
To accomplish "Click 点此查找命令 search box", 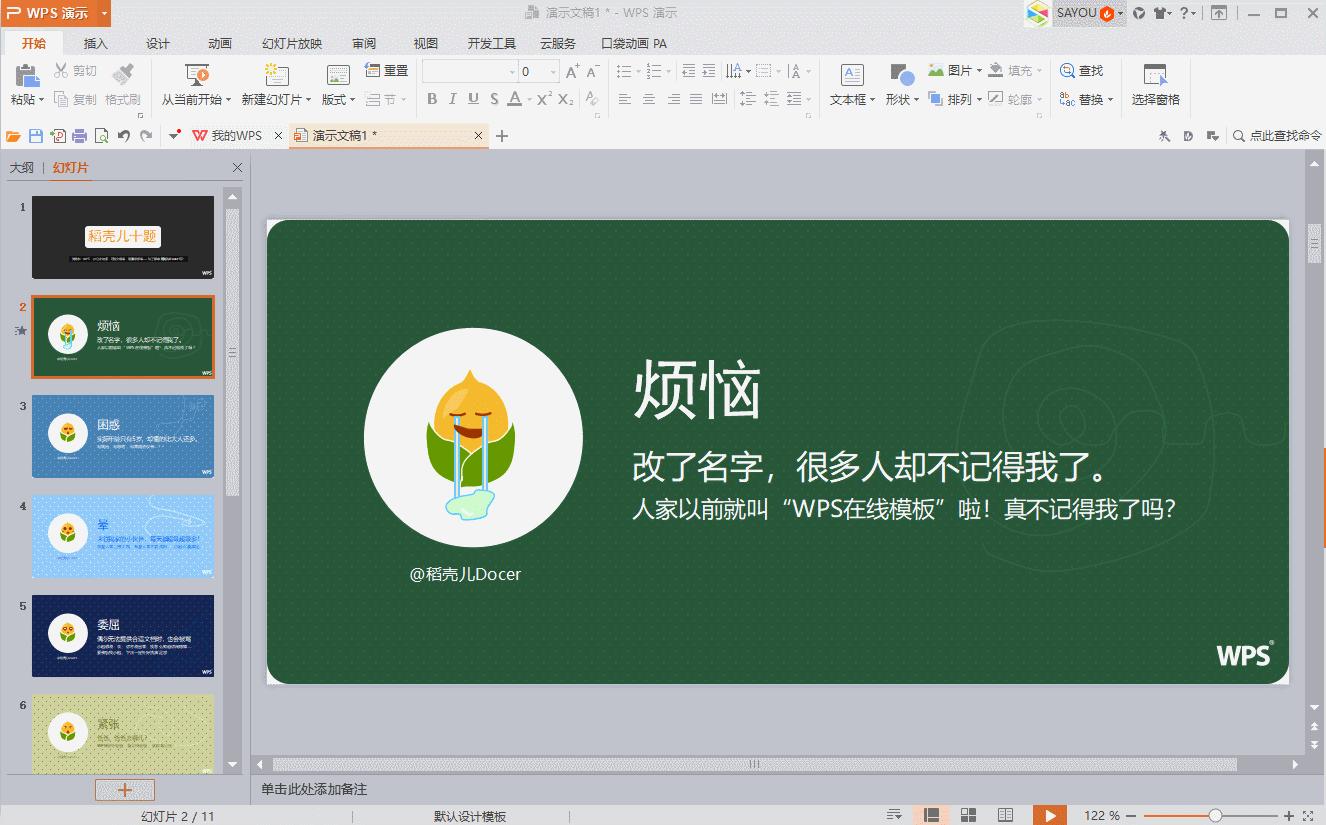I will [x=1280, y=135].
